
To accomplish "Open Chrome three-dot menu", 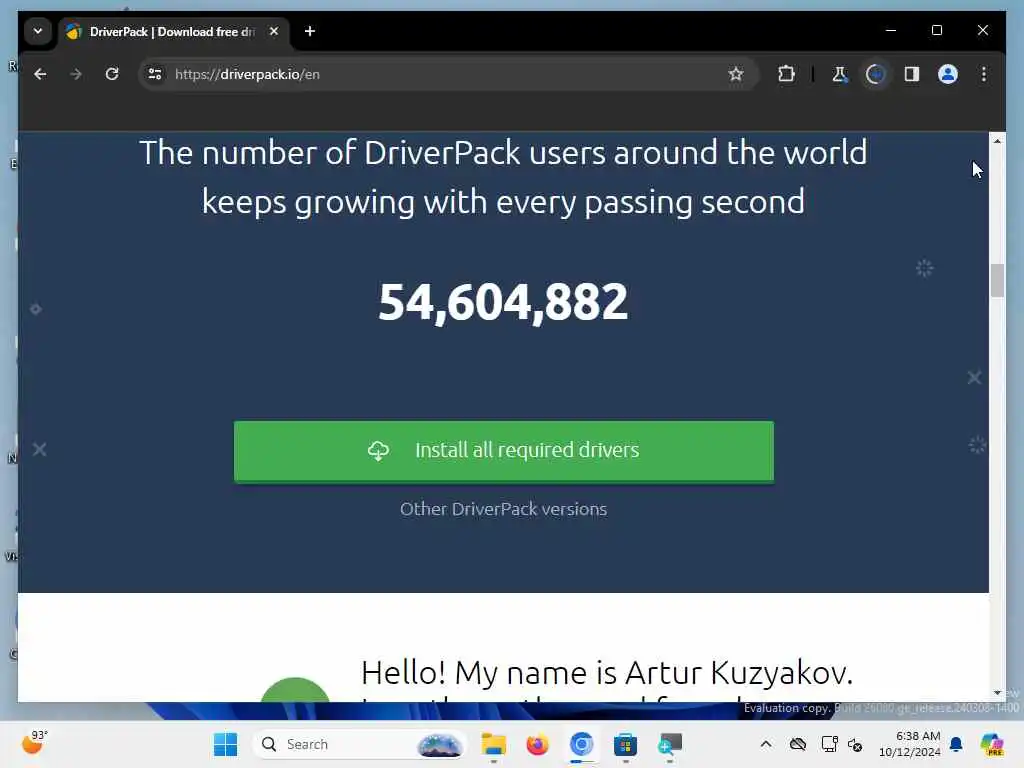I will coord(984,74).
